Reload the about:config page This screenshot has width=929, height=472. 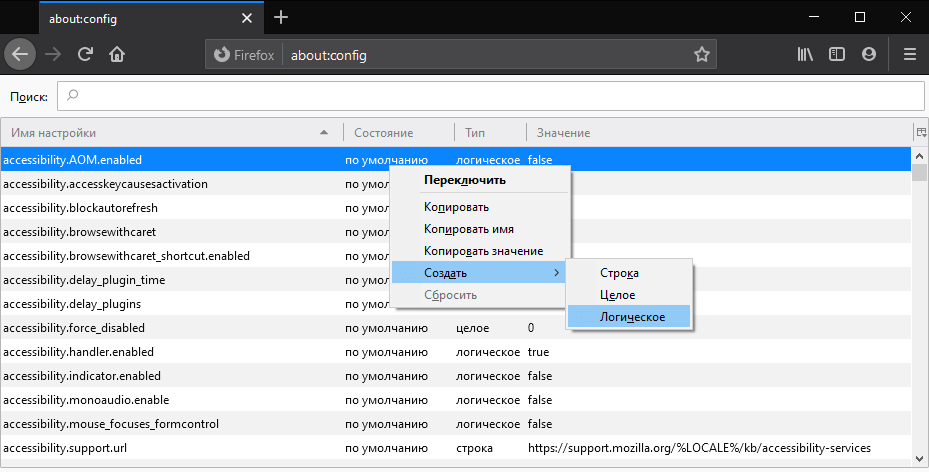pos(85,54)
